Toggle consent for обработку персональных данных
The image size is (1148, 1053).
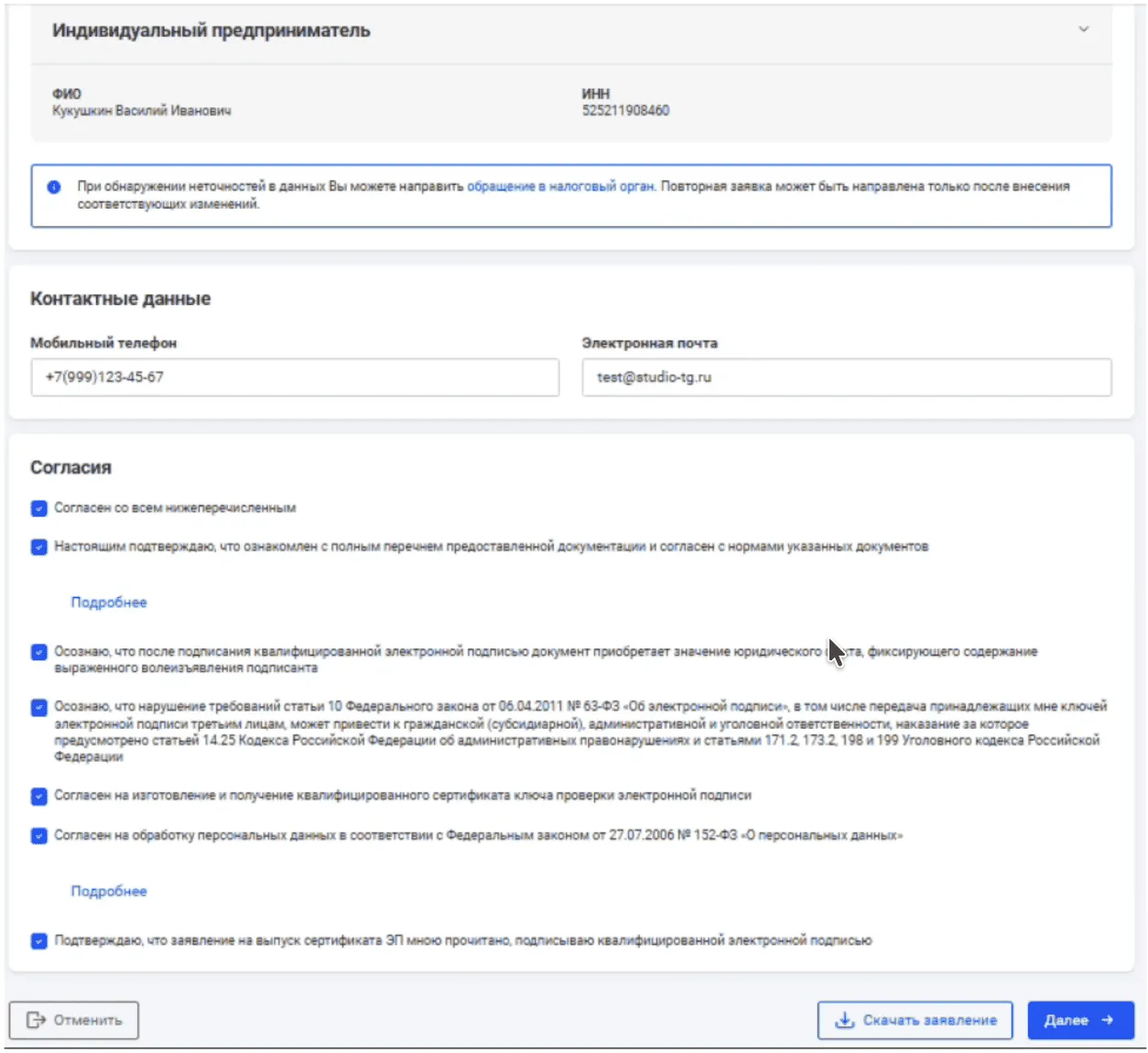coord(39,836)
